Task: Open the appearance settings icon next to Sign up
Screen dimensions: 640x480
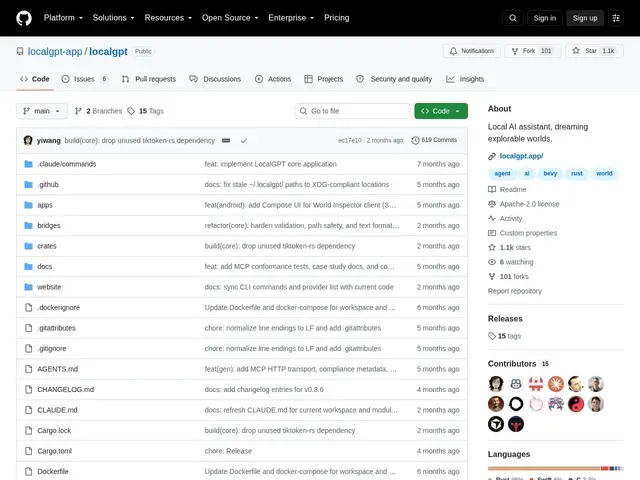Action: coord(616,18)
